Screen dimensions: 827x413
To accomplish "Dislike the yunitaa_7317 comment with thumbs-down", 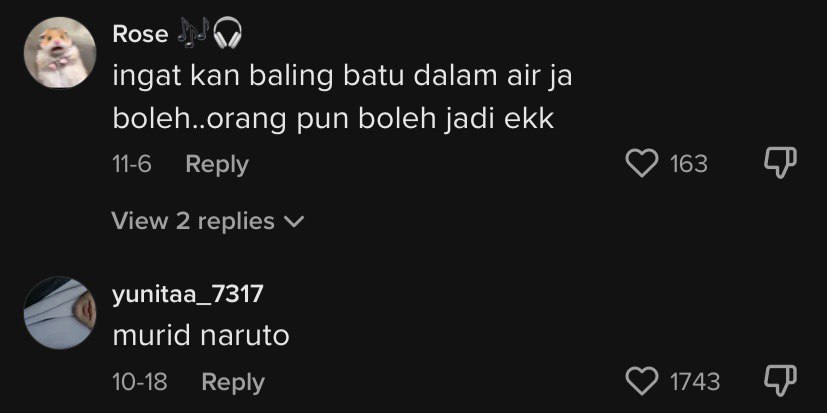I will pos(780,380).
